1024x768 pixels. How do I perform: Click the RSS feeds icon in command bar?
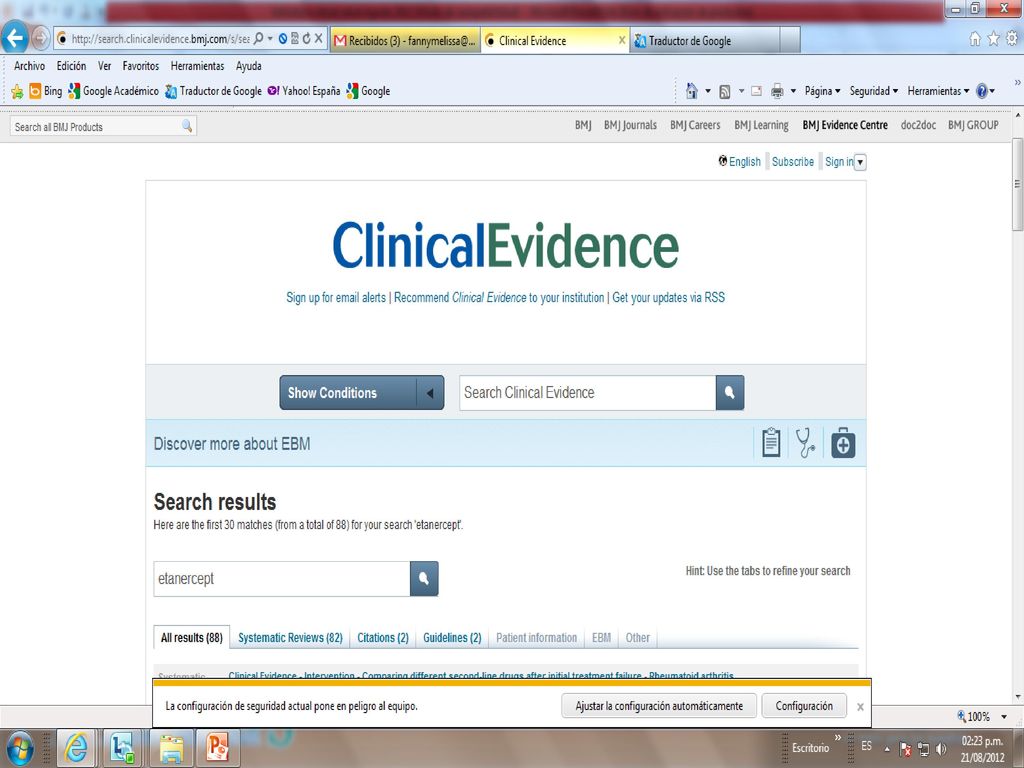pos(724,91)
